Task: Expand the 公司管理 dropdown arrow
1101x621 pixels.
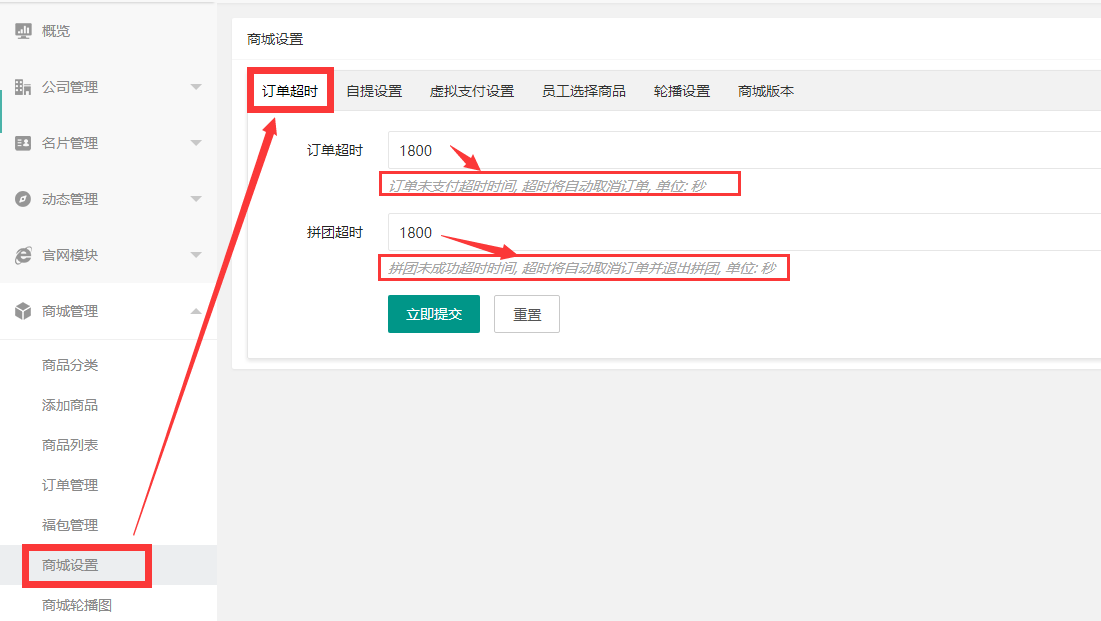Action: pos(196,87)
